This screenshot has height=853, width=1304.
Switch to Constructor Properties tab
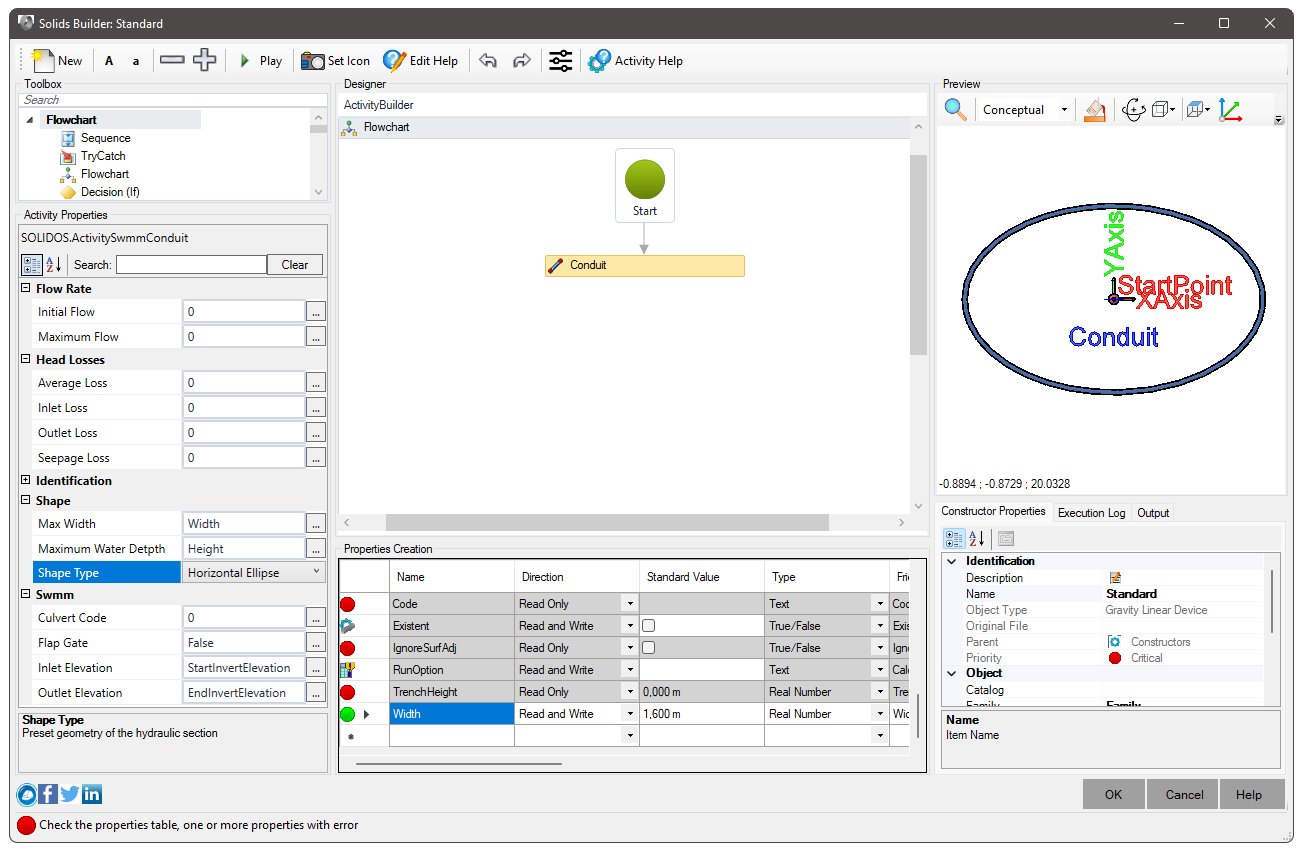coord(993,511)
